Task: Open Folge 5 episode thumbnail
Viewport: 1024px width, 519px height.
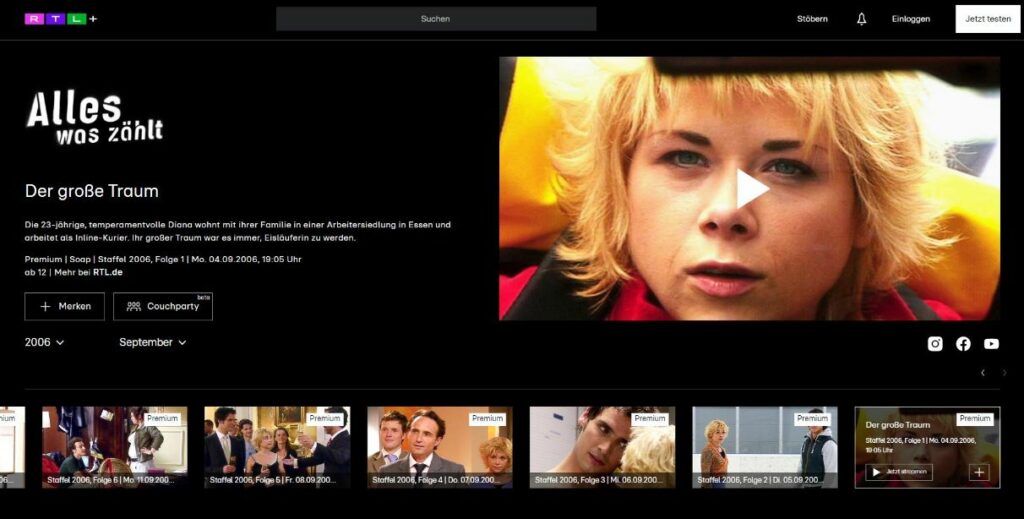Action: coord(277,447)
